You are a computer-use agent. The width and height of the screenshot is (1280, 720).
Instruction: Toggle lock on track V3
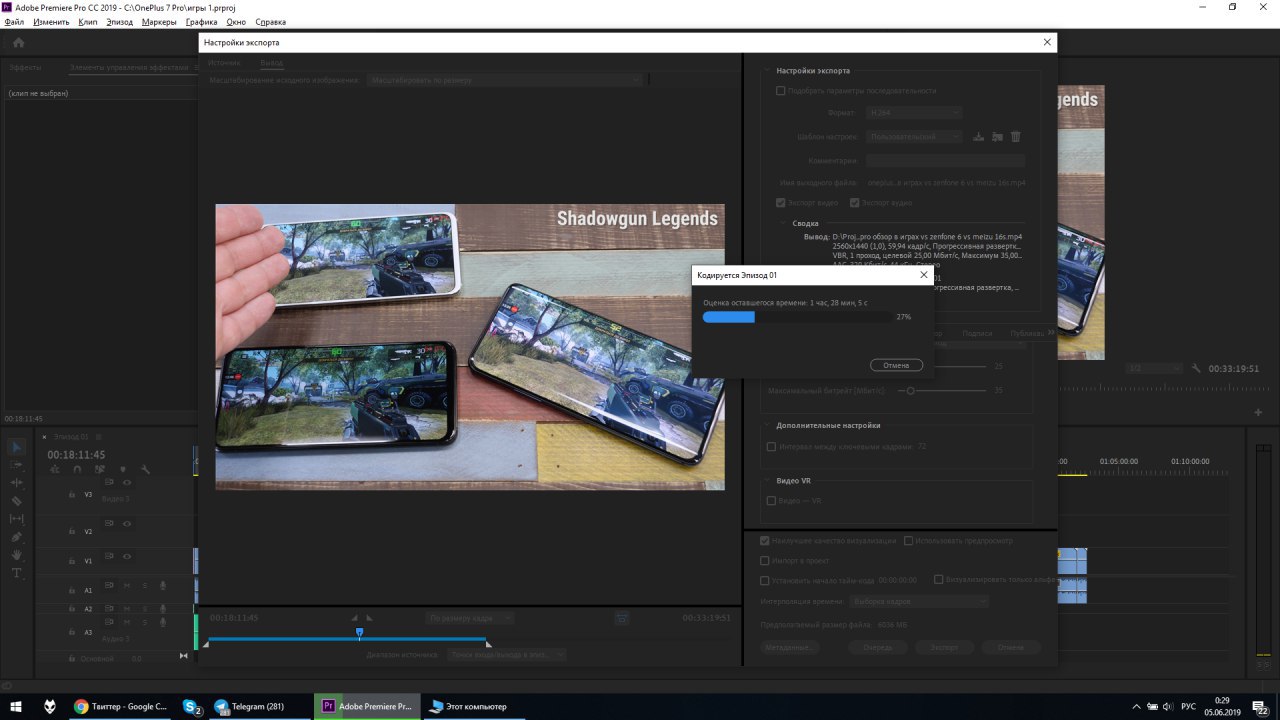(72, 494)
